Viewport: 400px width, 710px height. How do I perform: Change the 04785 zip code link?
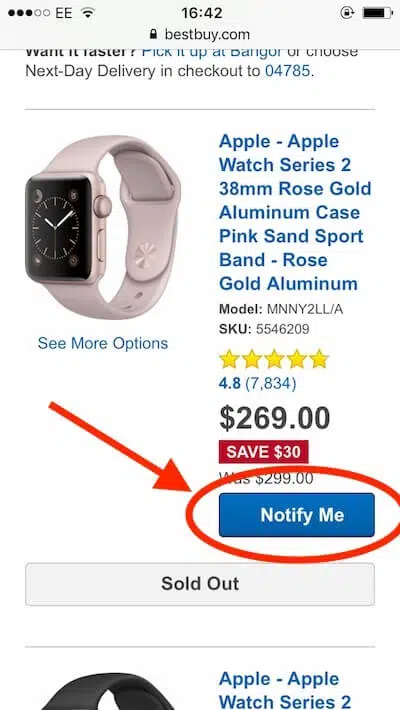point(288,71)
